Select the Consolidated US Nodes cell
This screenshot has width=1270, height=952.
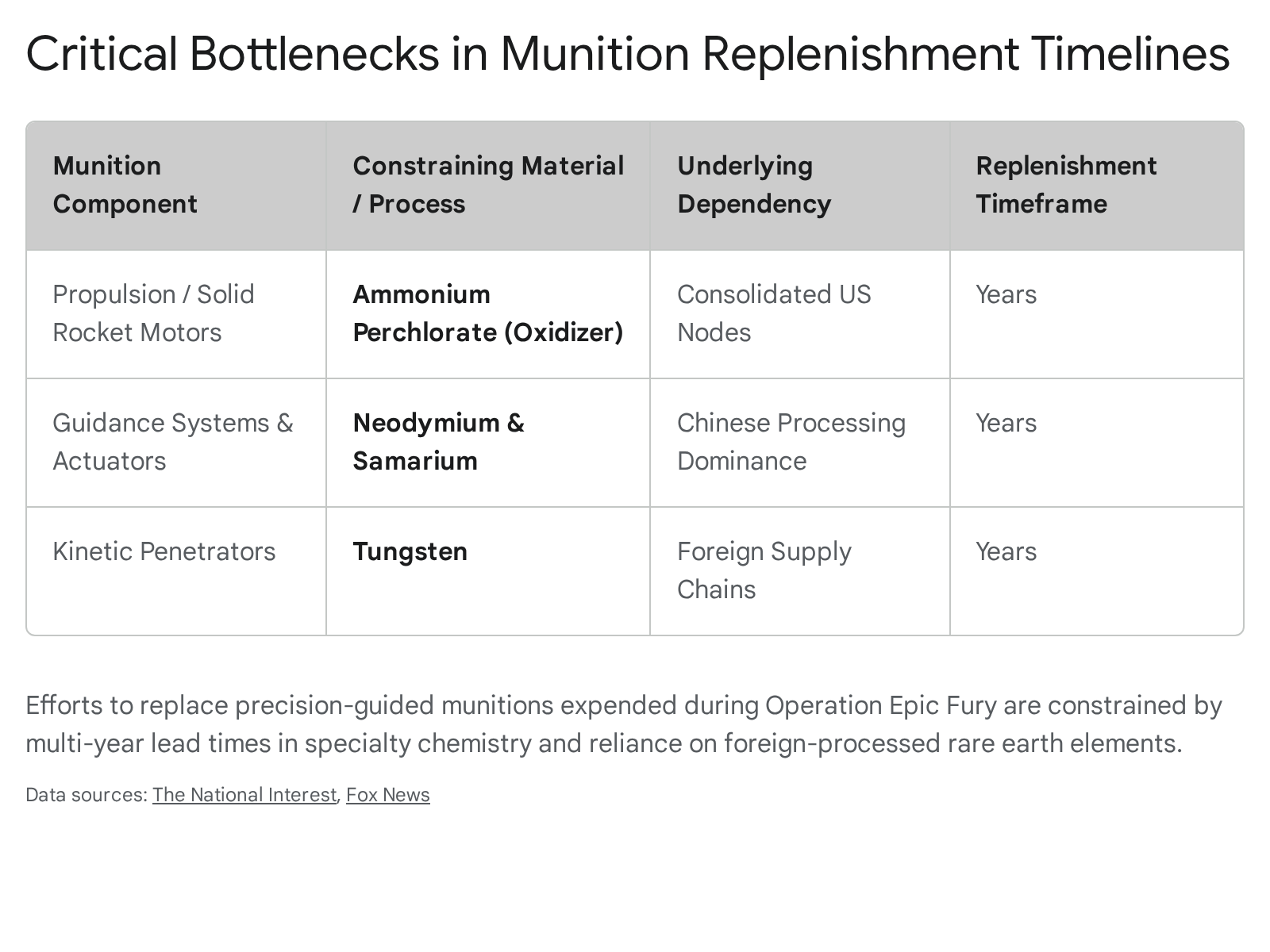[774, 313]
